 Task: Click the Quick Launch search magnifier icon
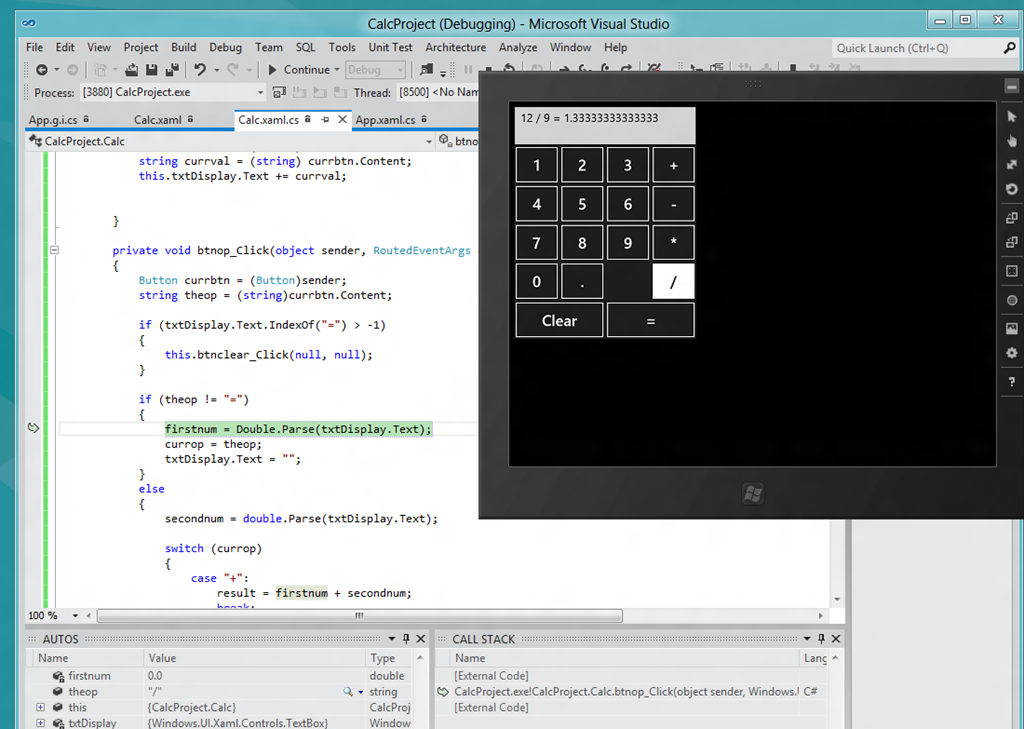pos(1010,48)
